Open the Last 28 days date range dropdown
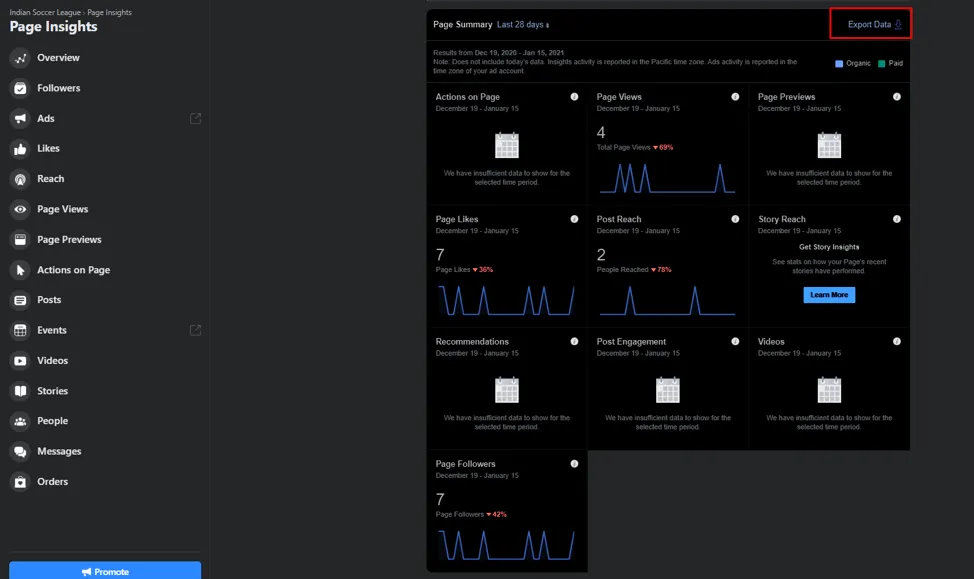 coord(523,24)
